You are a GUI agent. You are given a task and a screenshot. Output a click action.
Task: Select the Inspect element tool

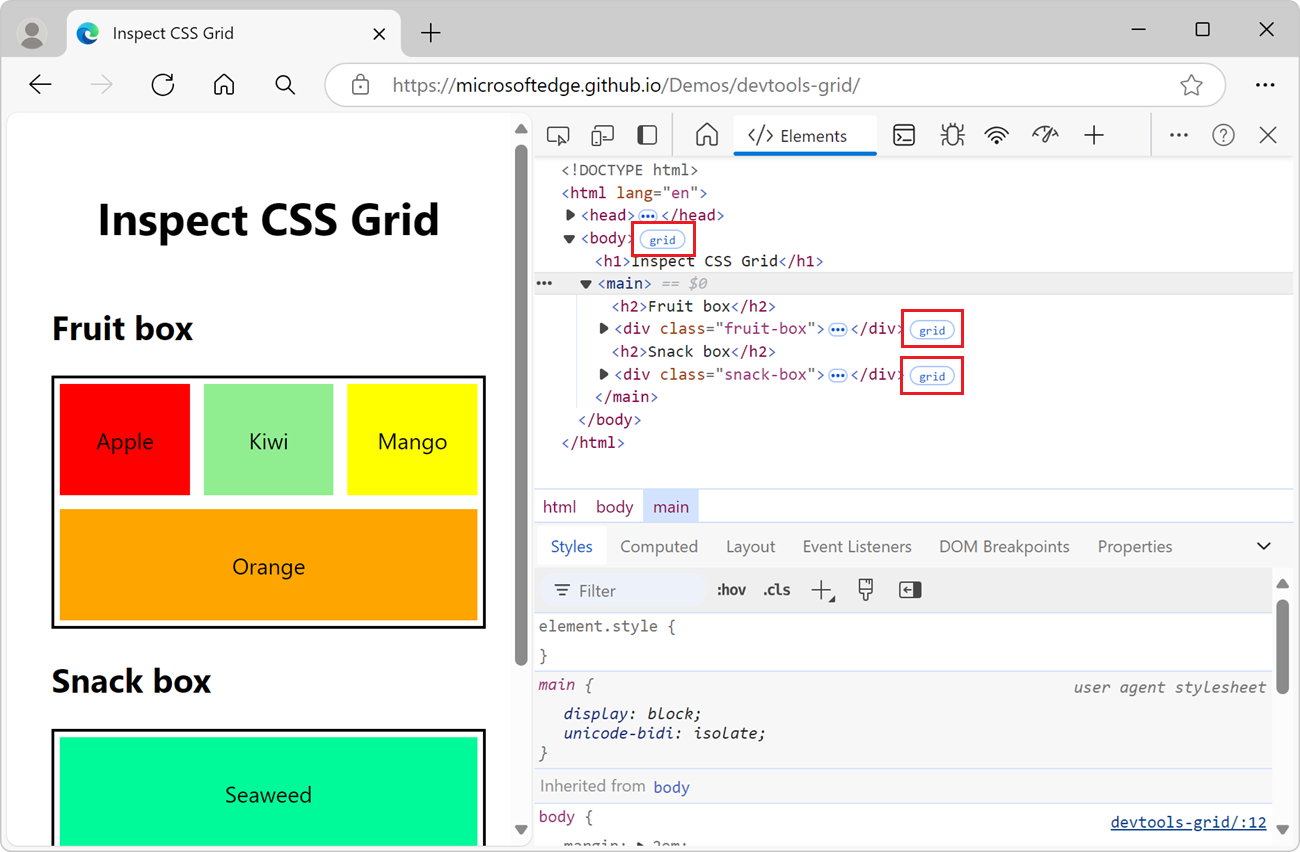click(x=559, y=134)
